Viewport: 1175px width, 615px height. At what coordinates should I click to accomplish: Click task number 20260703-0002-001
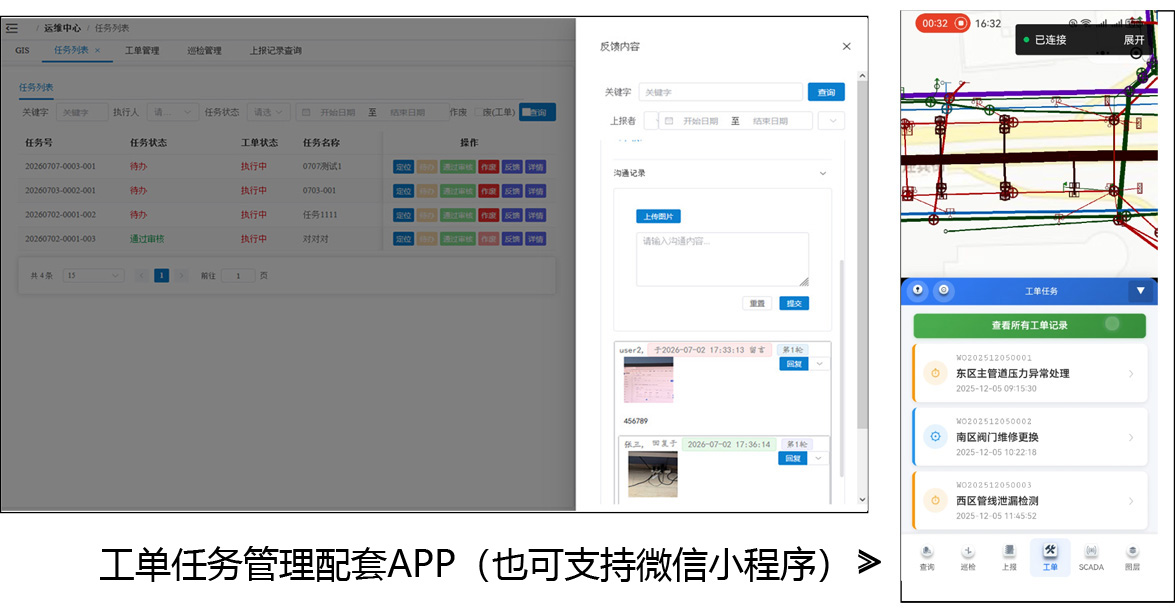60,190
